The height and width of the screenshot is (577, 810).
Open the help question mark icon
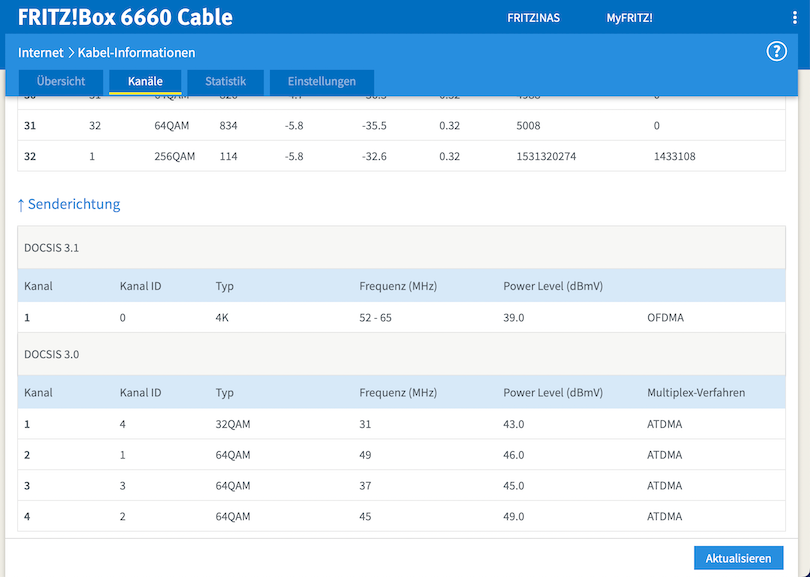pyautogui.click(x=776, y=52)
